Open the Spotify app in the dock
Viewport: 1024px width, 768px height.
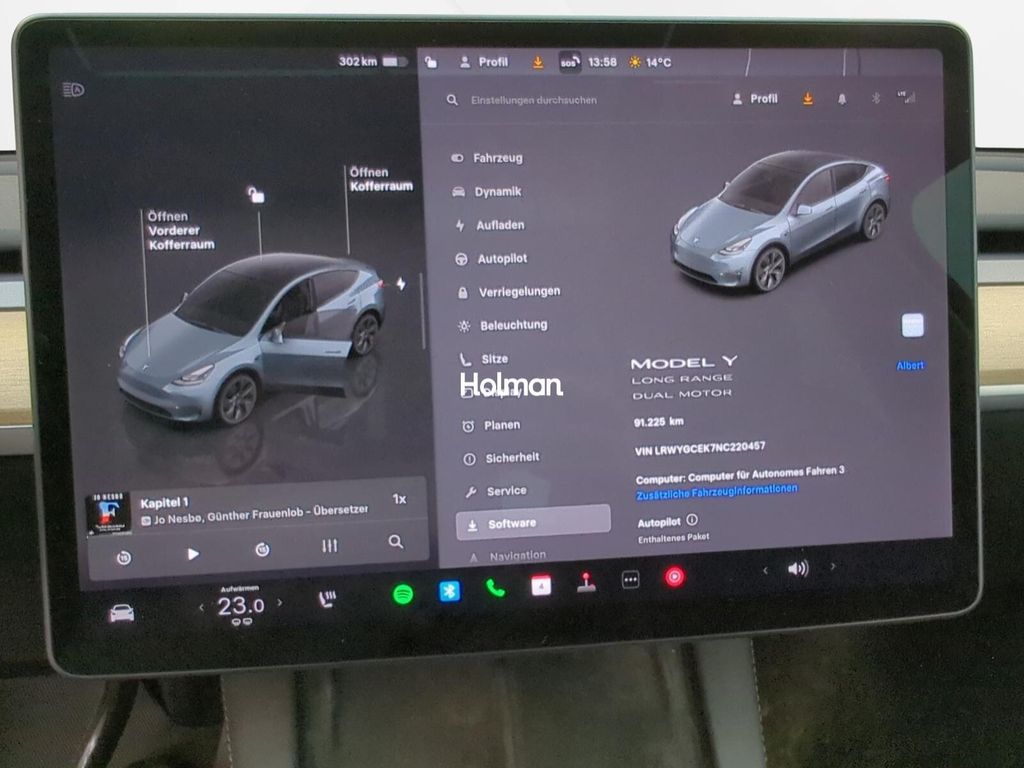coord(403,593)
